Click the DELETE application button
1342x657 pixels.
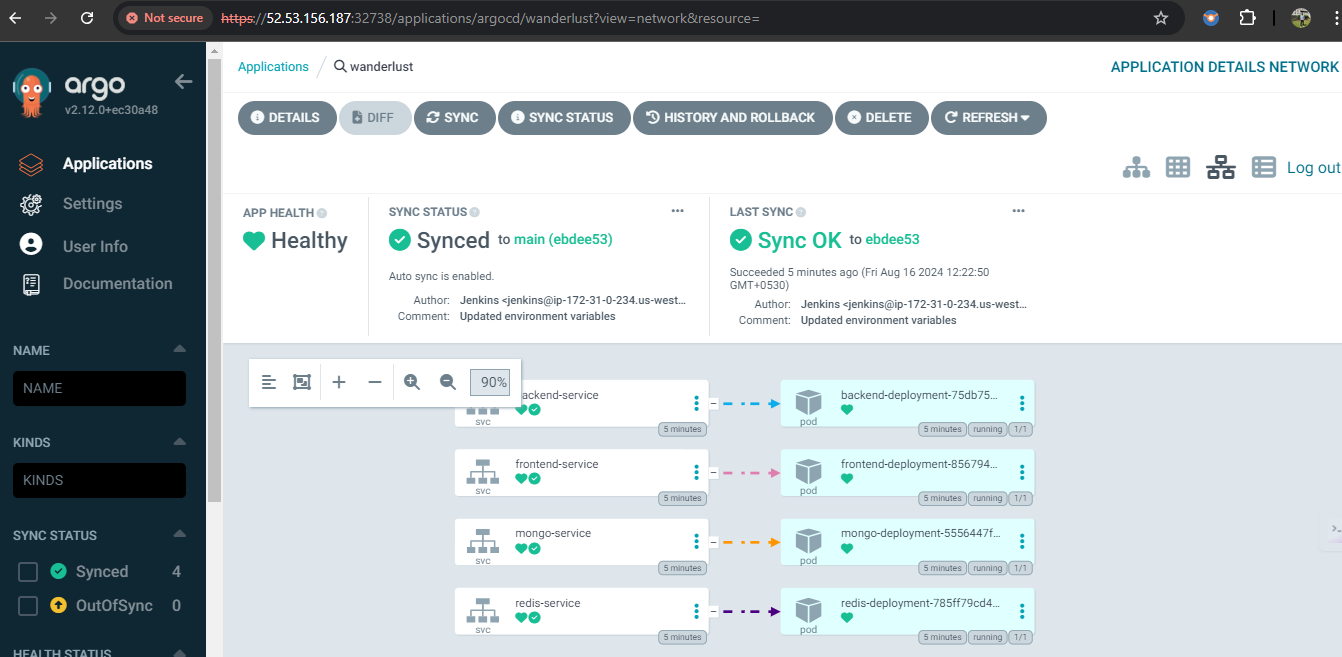[881, 117]
